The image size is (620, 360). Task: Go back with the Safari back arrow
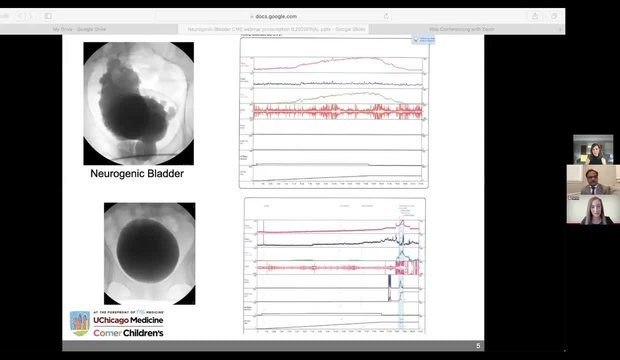coord(19,16)
